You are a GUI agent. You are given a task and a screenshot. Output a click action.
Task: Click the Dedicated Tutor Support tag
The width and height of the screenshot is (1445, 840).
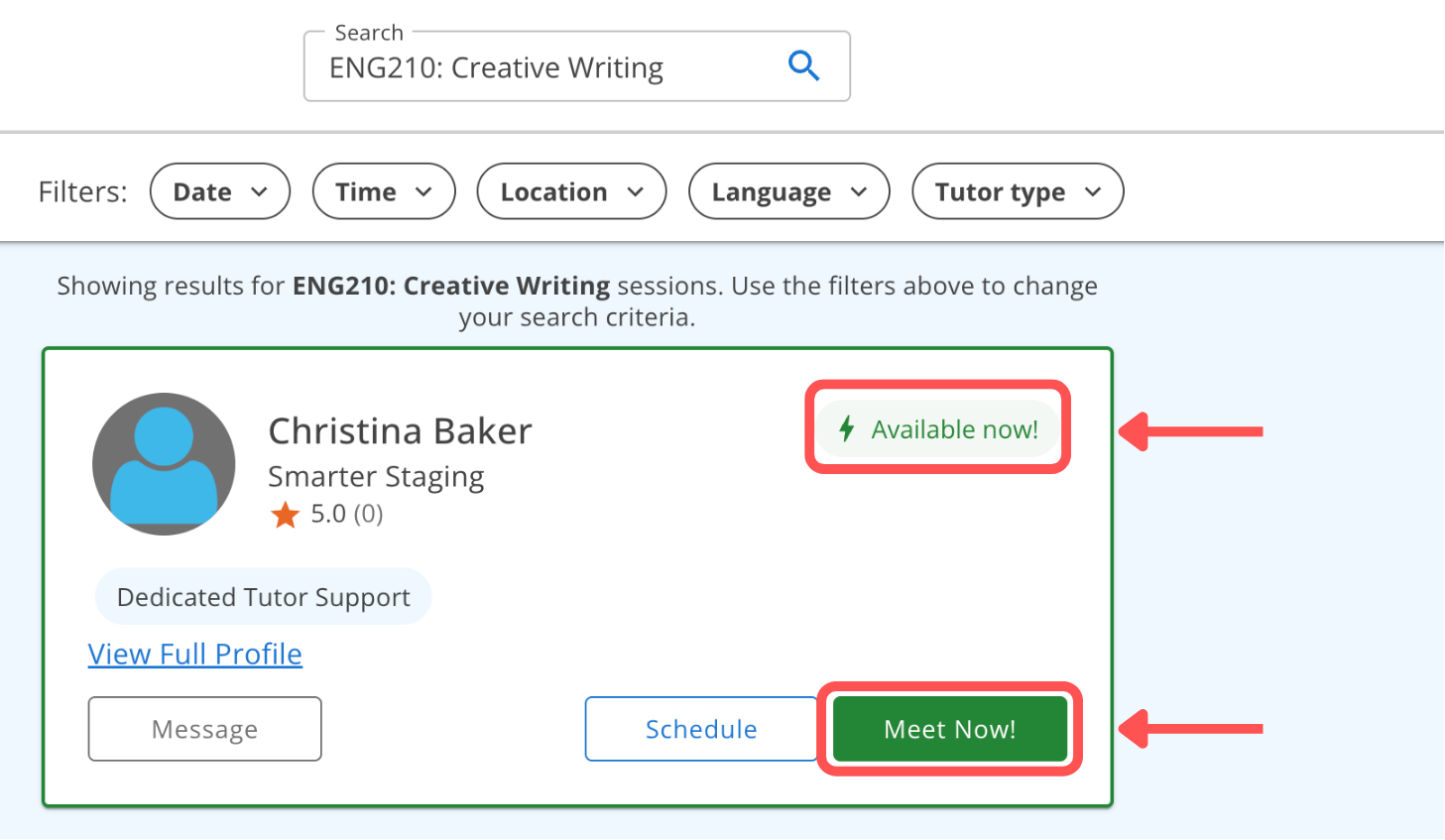263,597
